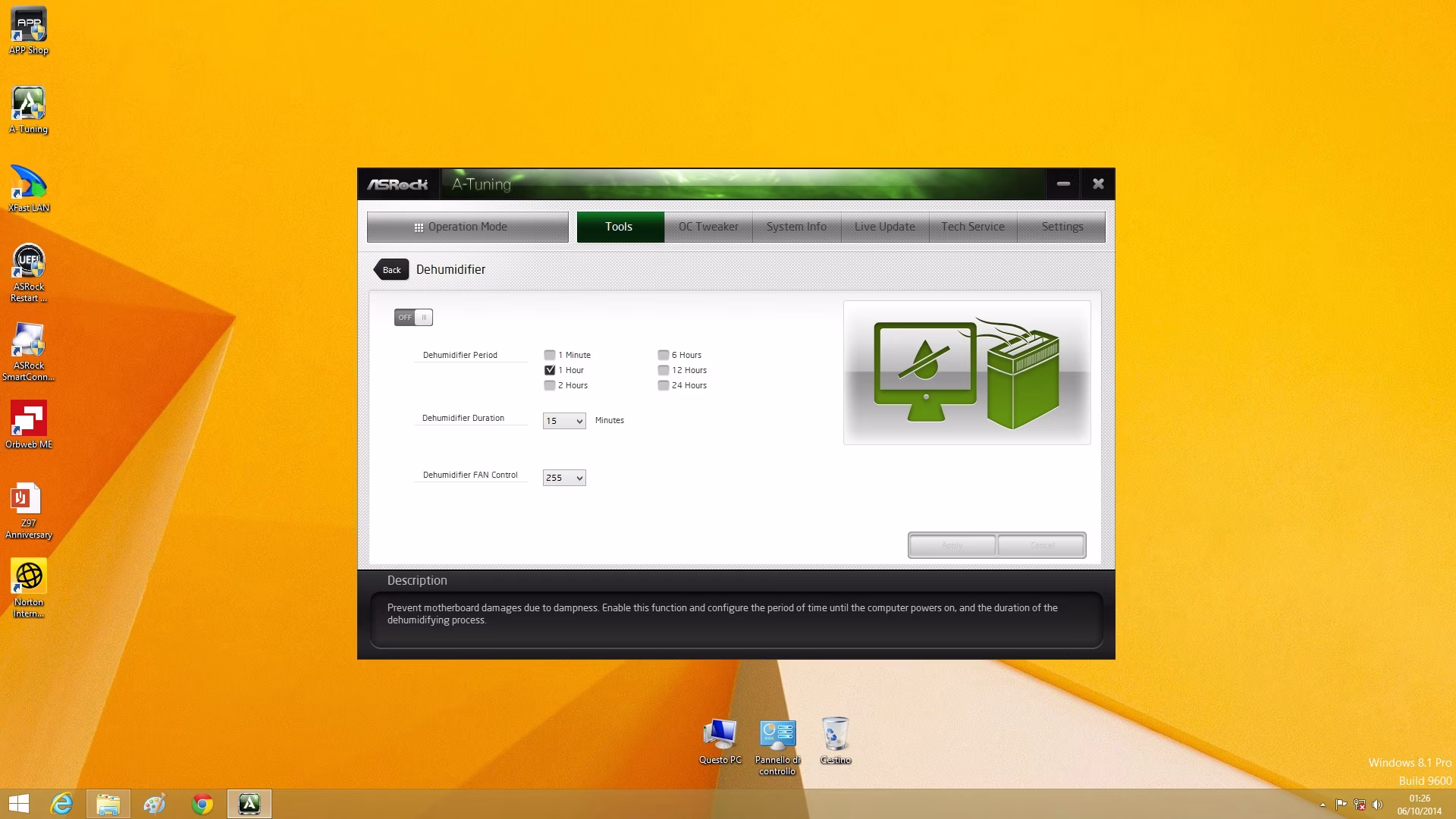
Task: Click the taskbar clock and date
Action: (x=1420, y=805)
